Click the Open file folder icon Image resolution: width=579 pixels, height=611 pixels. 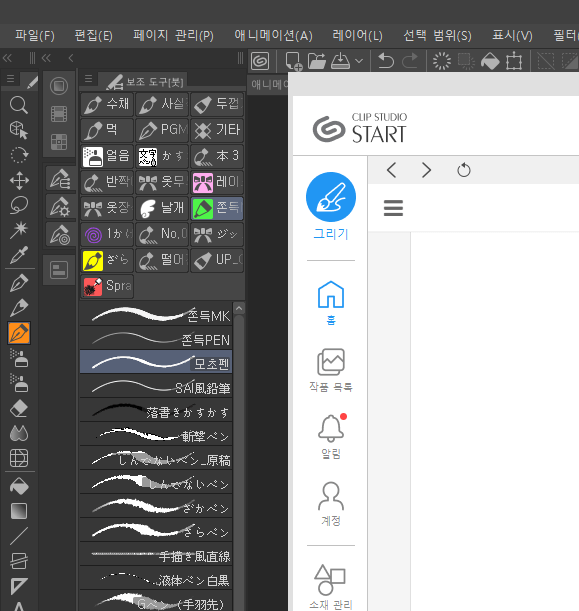point(316,61)
